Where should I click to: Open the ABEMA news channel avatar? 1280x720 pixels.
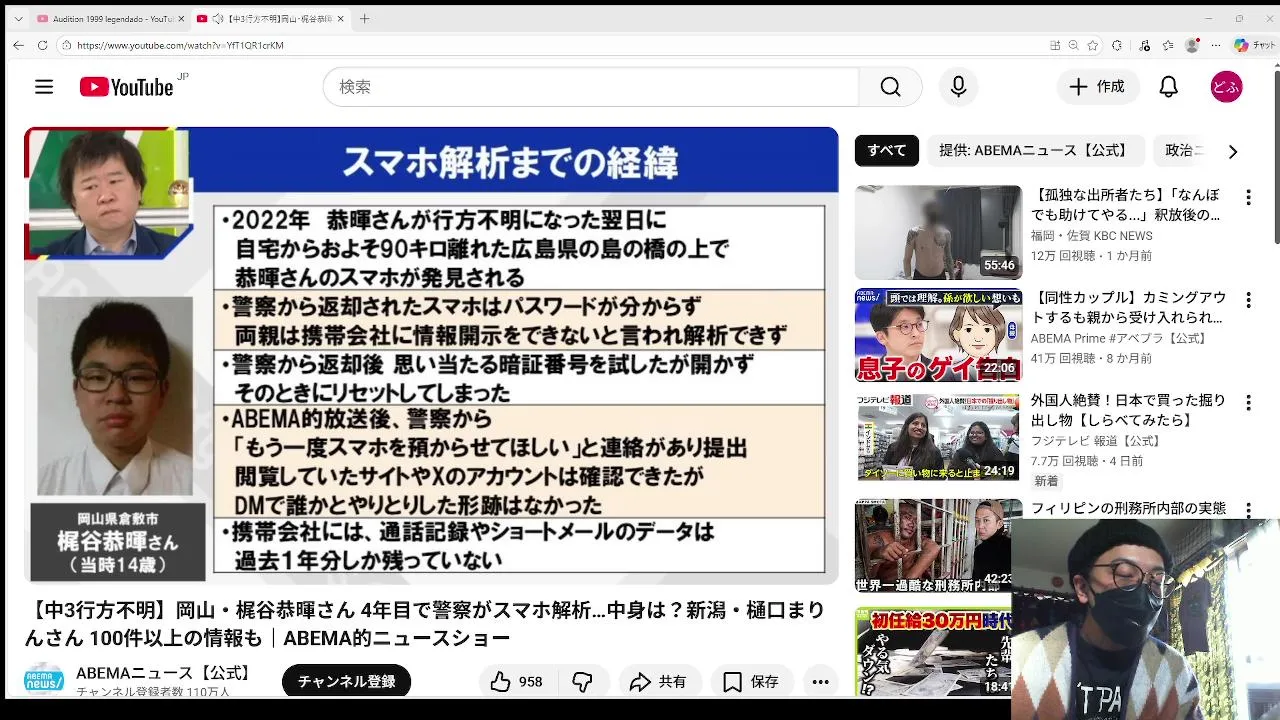tap(44, 680)
